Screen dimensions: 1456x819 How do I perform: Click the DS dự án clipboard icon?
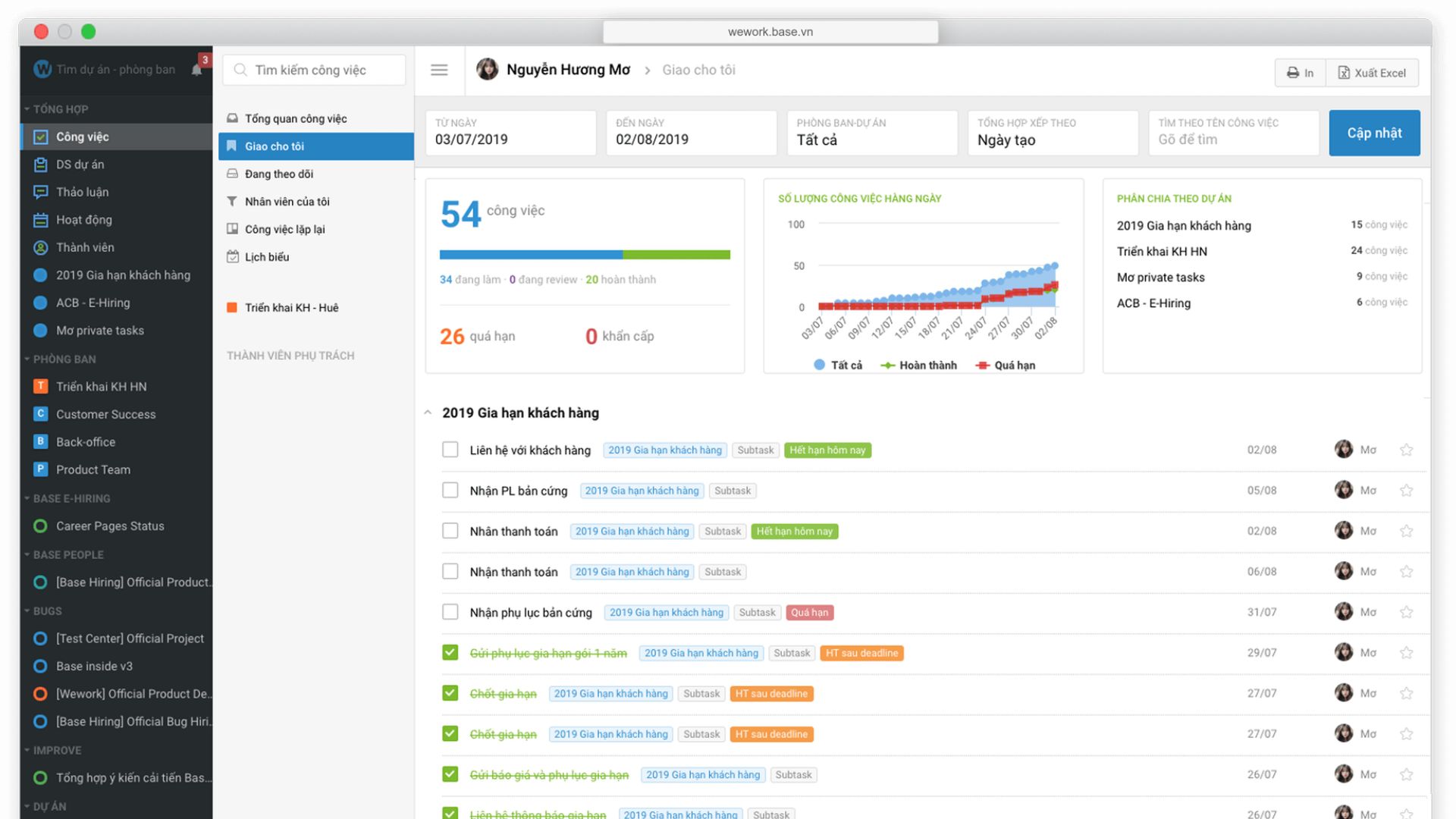click(41, 165)
